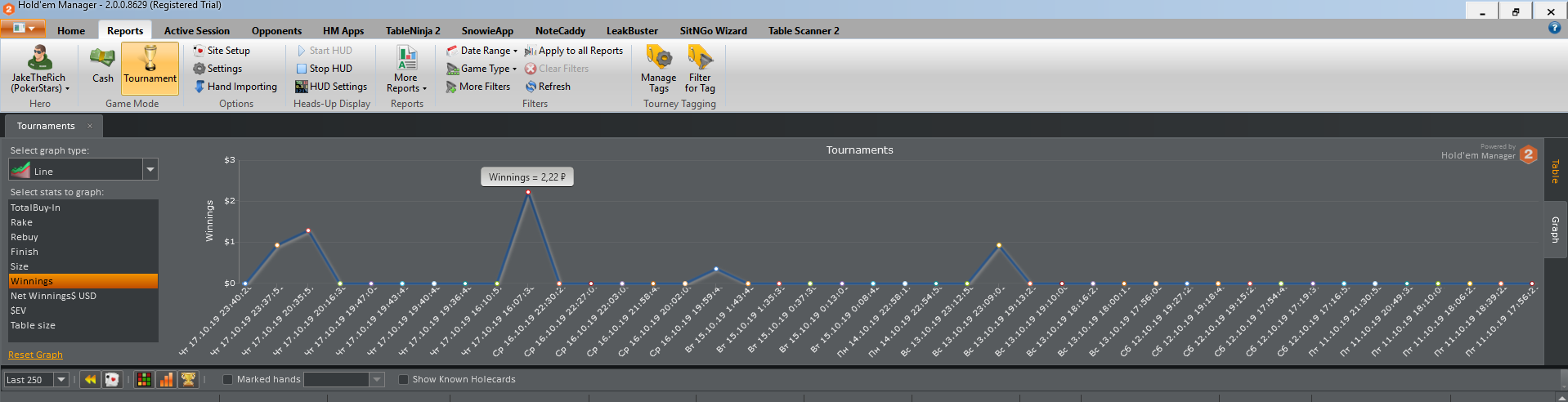Select the Reports ribbon tab

125,31
